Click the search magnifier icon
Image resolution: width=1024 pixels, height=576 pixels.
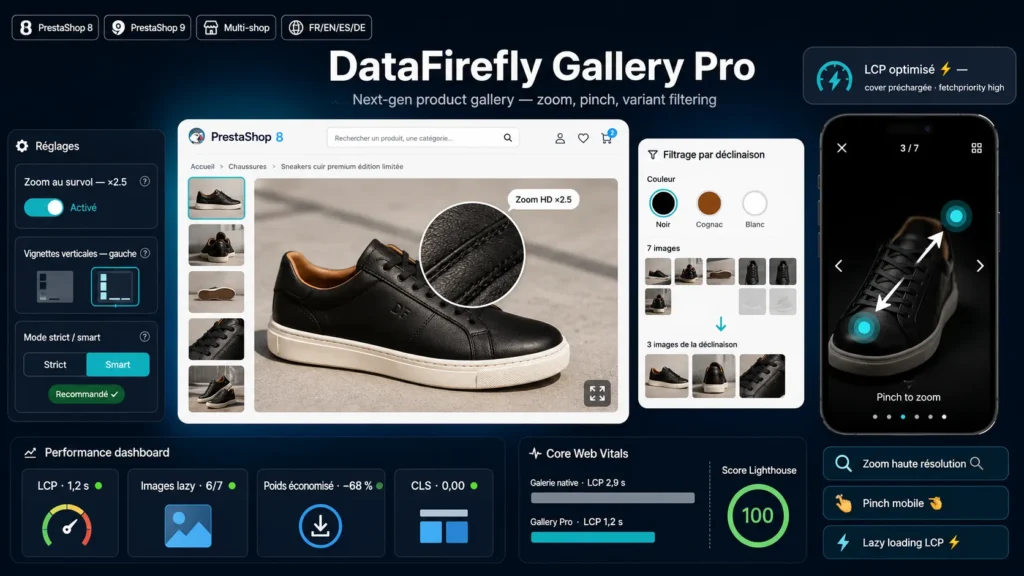click(507, 138)
